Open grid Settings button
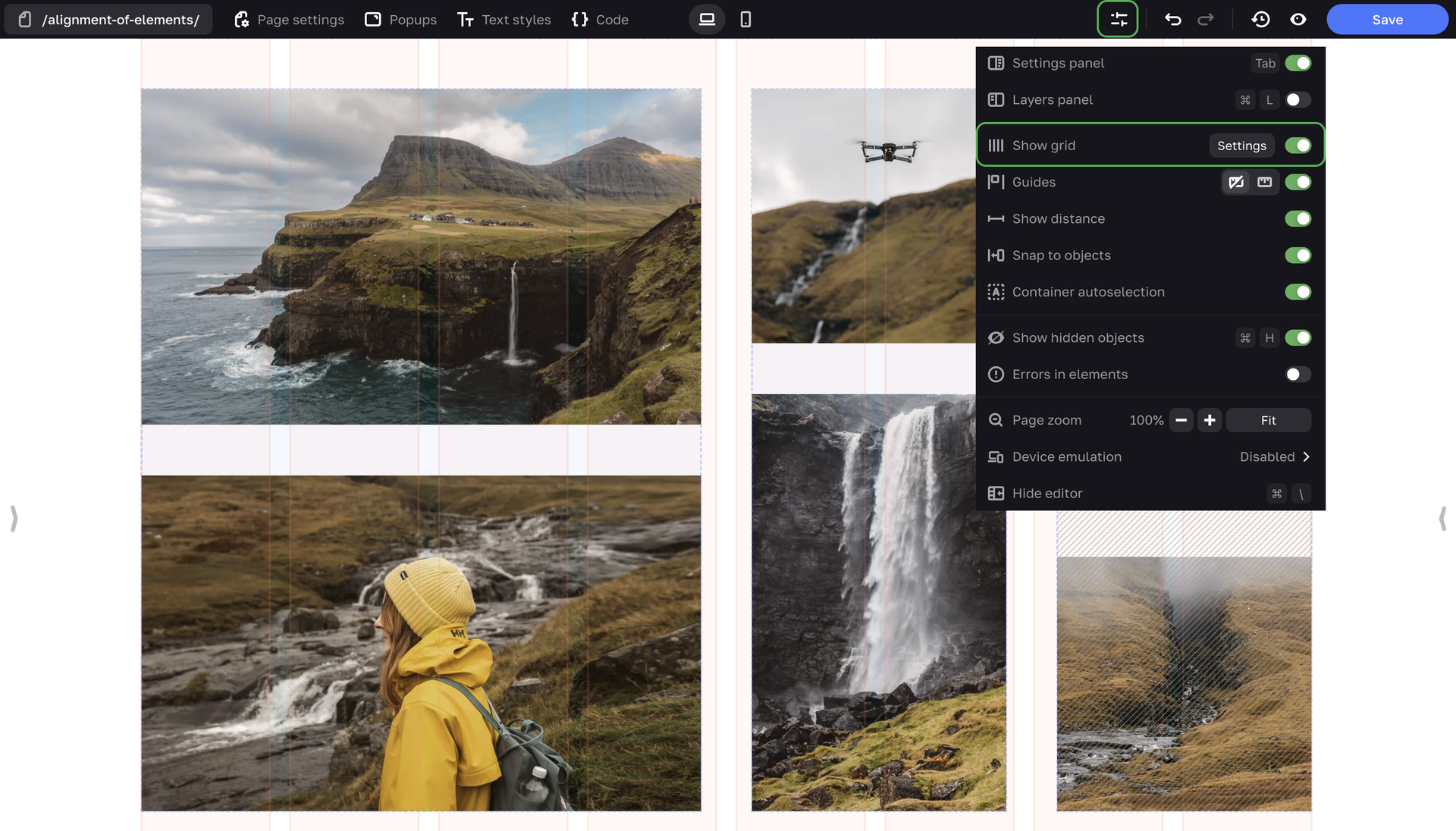This screenshot has width=1456, height=831. 1241,146
